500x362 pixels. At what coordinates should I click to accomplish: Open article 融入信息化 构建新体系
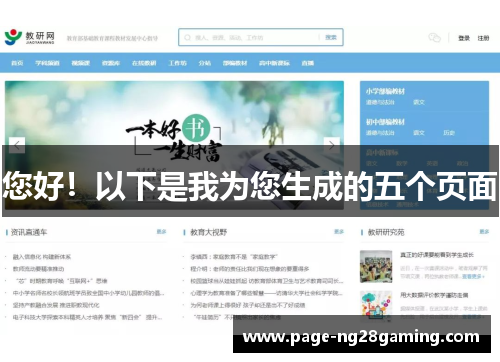[42, 257]
